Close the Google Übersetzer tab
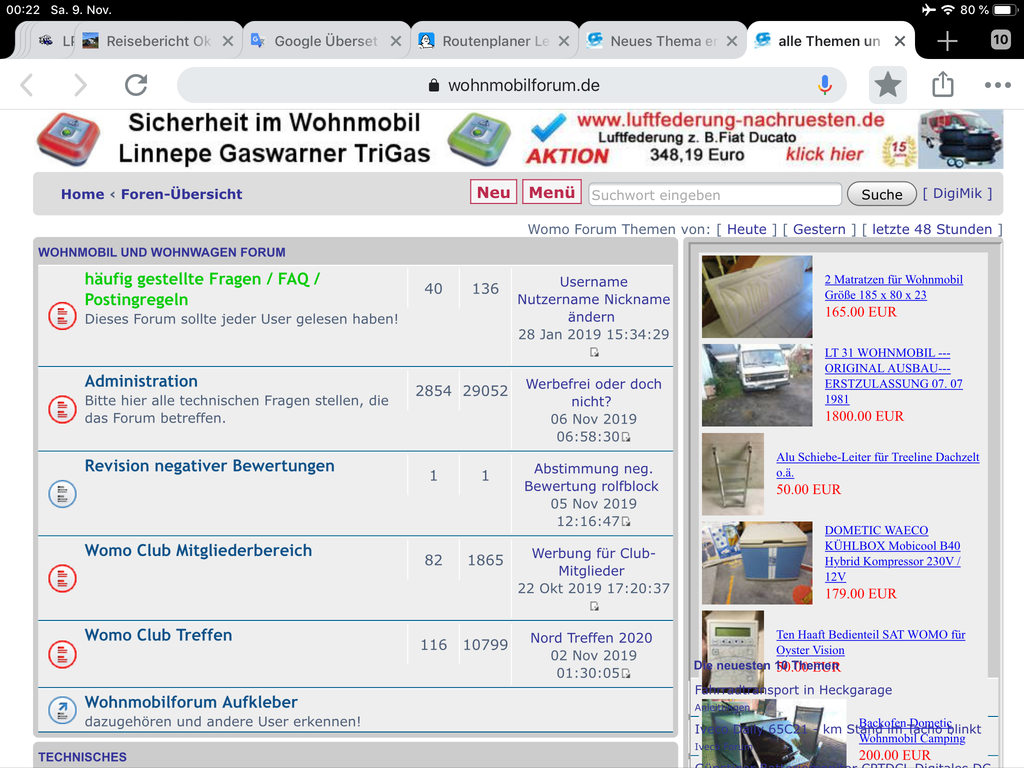Screen dimensions: 1024x768 click(x=396, y=41)
